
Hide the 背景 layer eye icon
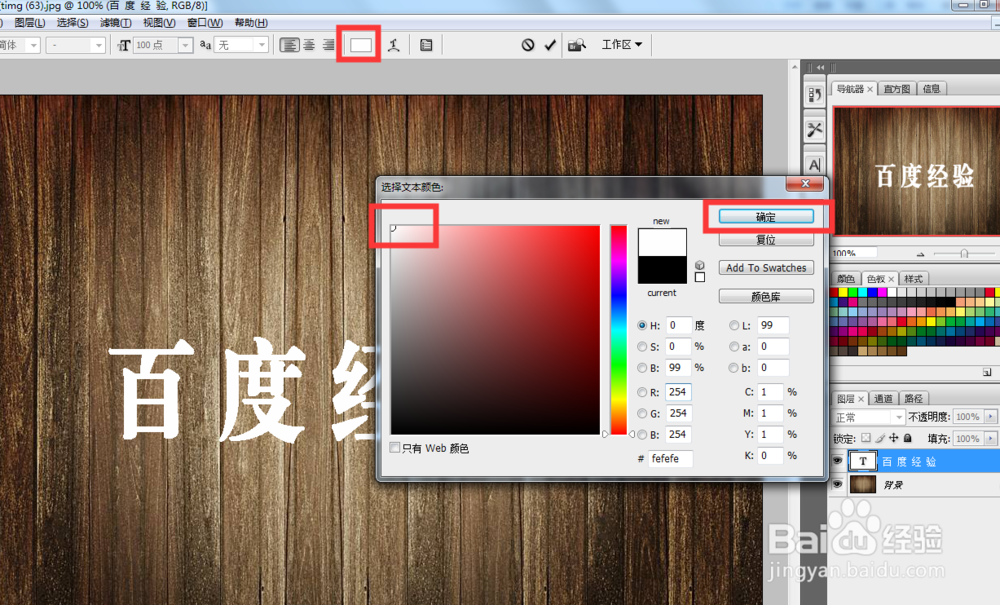tap(837, 485)
